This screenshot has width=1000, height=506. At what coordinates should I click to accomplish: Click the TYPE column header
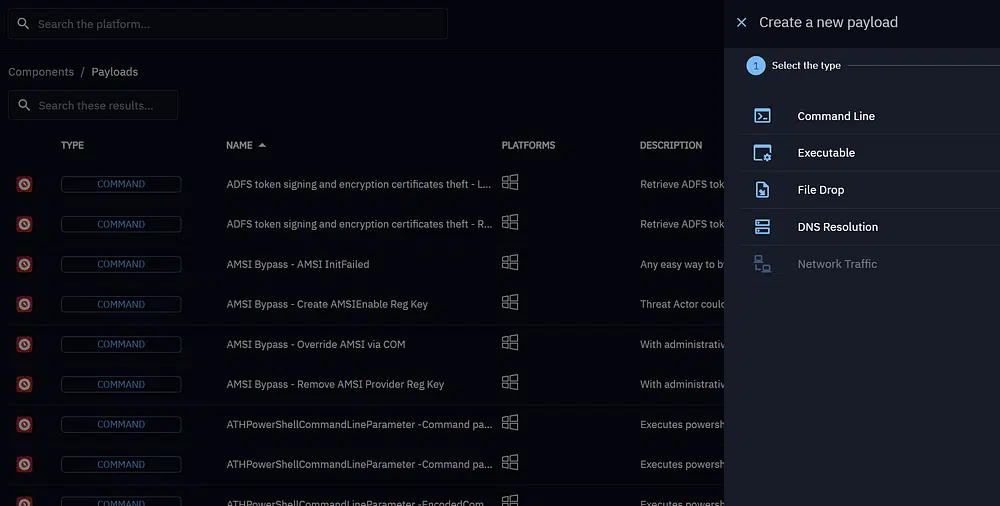(72, 145)
